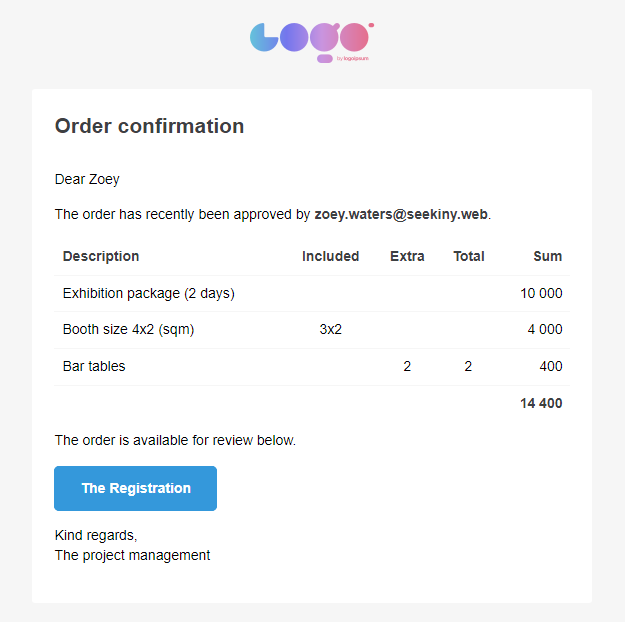Click The project management signature line
This screenshot has width=625, height=622.
coord(132,555)
